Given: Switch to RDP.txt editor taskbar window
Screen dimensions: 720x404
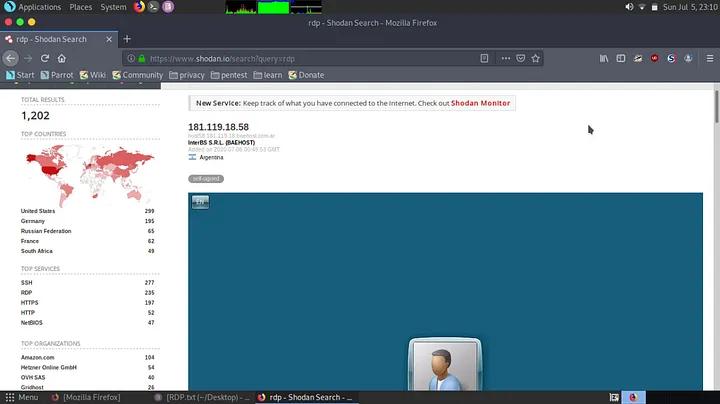Looking at the screenshot, I should pos(202,398).
